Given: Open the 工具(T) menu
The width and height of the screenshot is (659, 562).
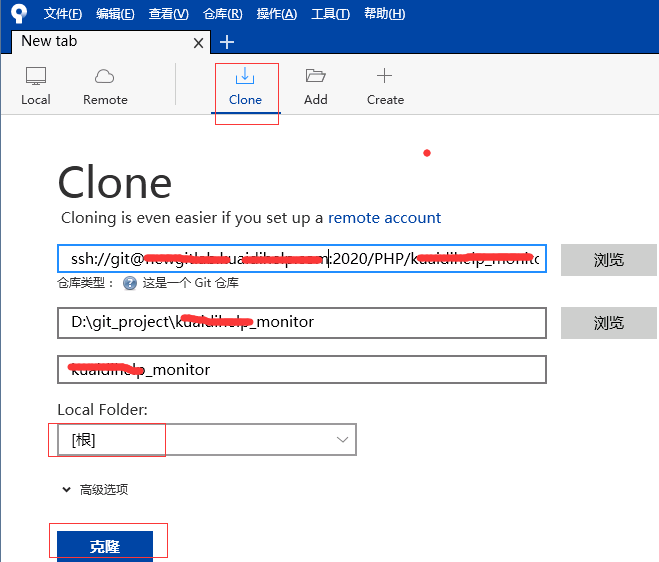Looking at the screenshot, I should point(330,14).
